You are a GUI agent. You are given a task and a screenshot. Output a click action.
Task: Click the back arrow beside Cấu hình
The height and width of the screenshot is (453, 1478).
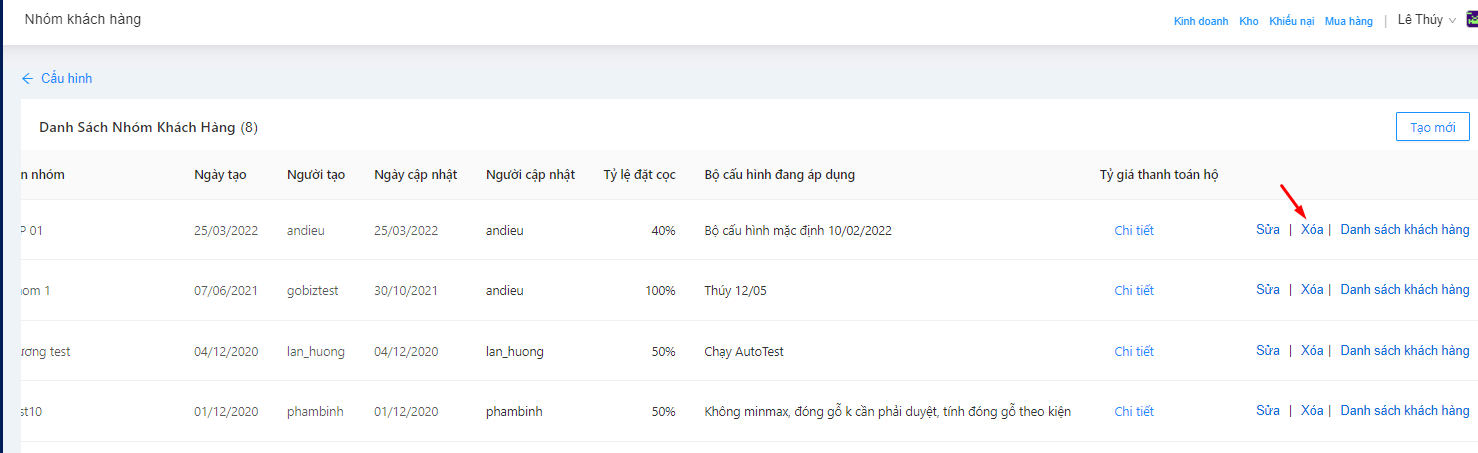pyautogui.click(x=27, y=79)
